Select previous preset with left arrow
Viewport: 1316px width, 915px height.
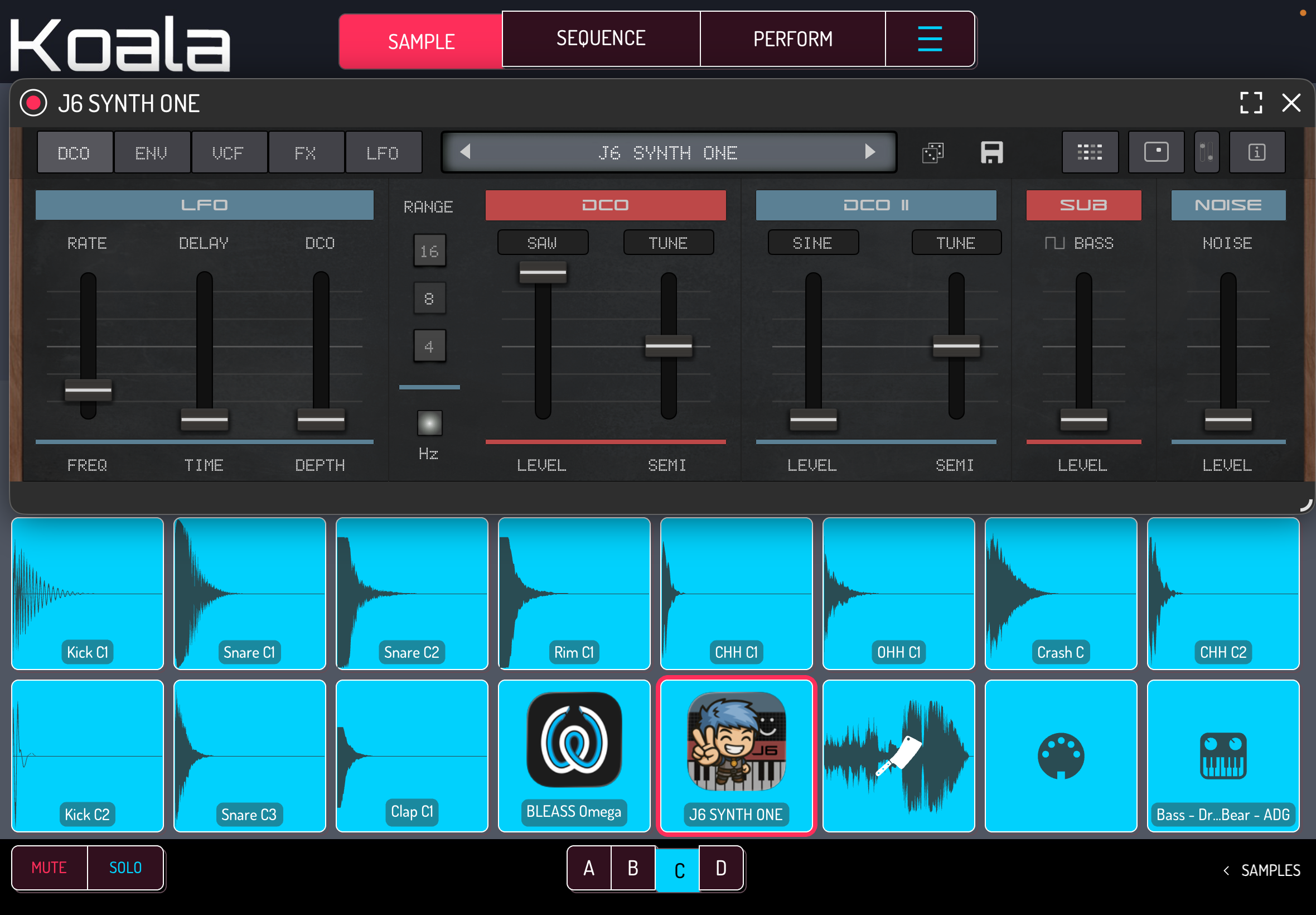pos(465,152)
